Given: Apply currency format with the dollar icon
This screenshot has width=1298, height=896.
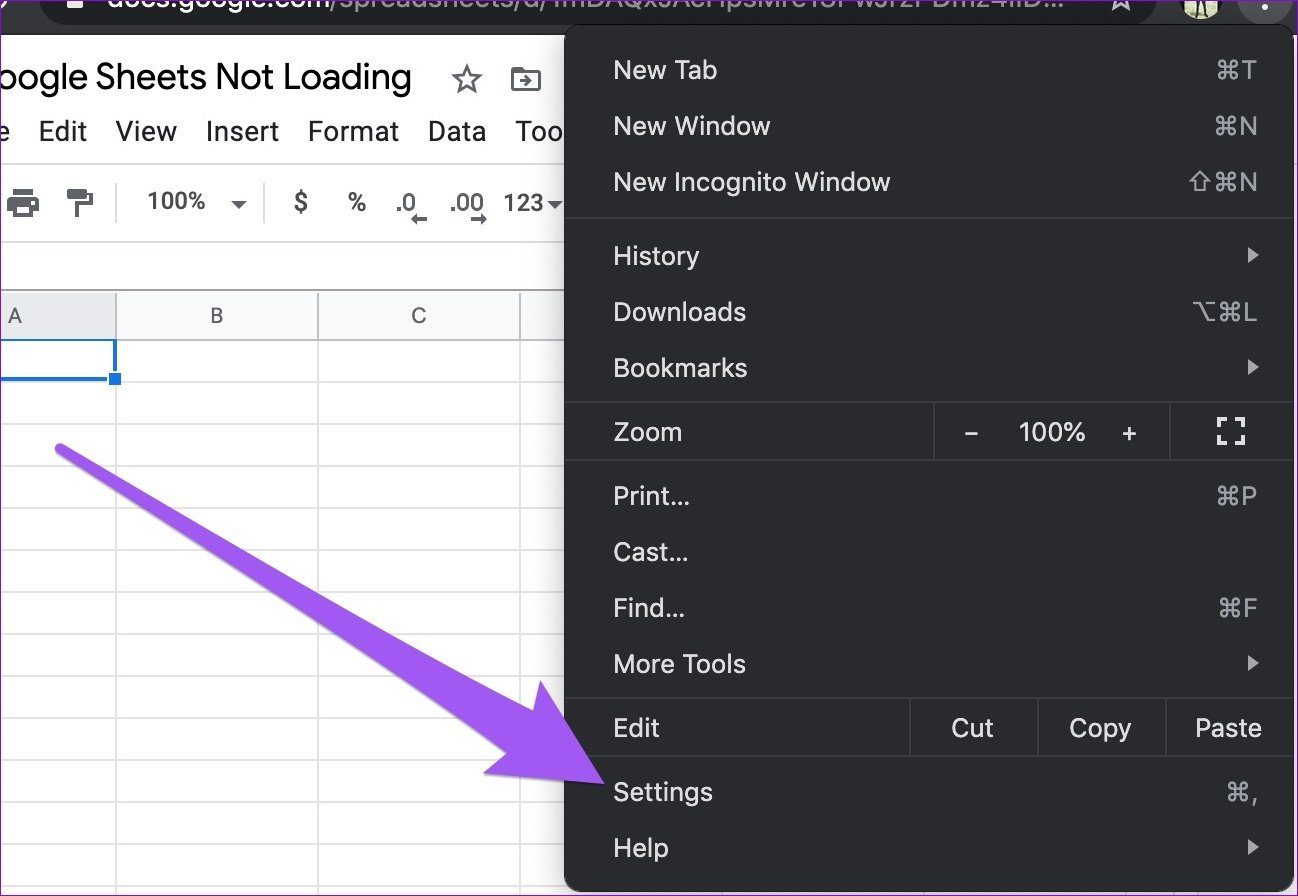Looking at the screenshot, I should tap(299, 203).
